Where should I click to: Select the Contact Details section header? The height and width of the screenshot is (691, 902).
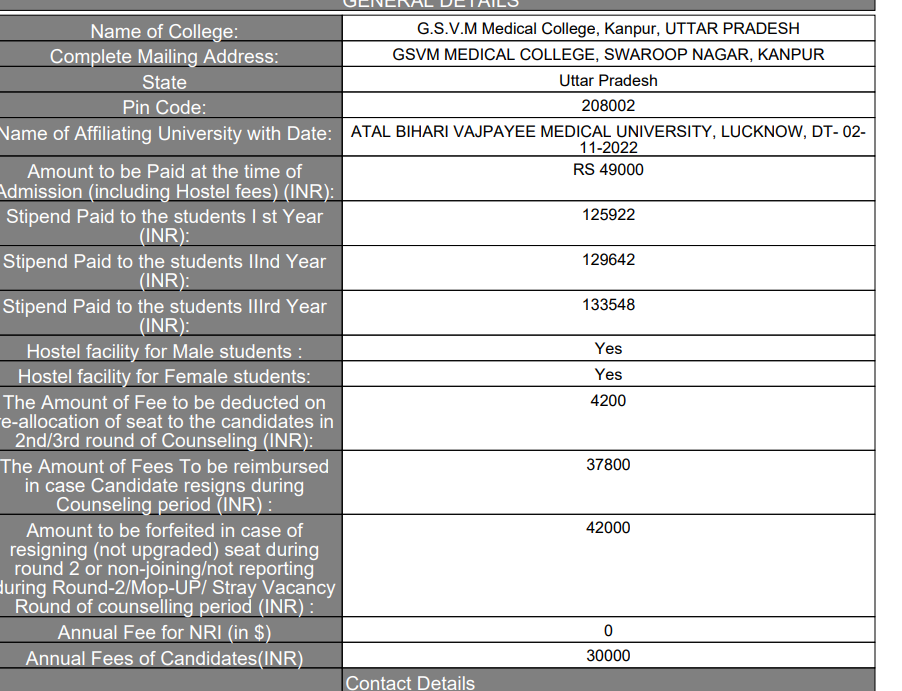click(x=410, y=683)
